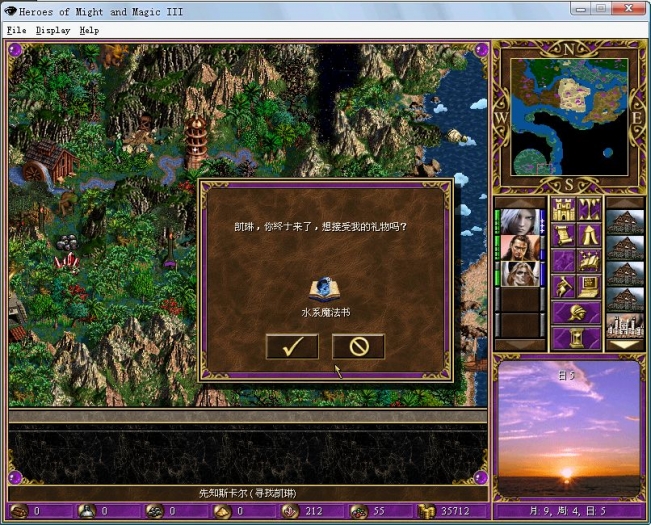This screenshot has width=651, height=525.
Task: Open Adventure Options digging figure icon
Action: pyautogui.click(x=562, y=288)
